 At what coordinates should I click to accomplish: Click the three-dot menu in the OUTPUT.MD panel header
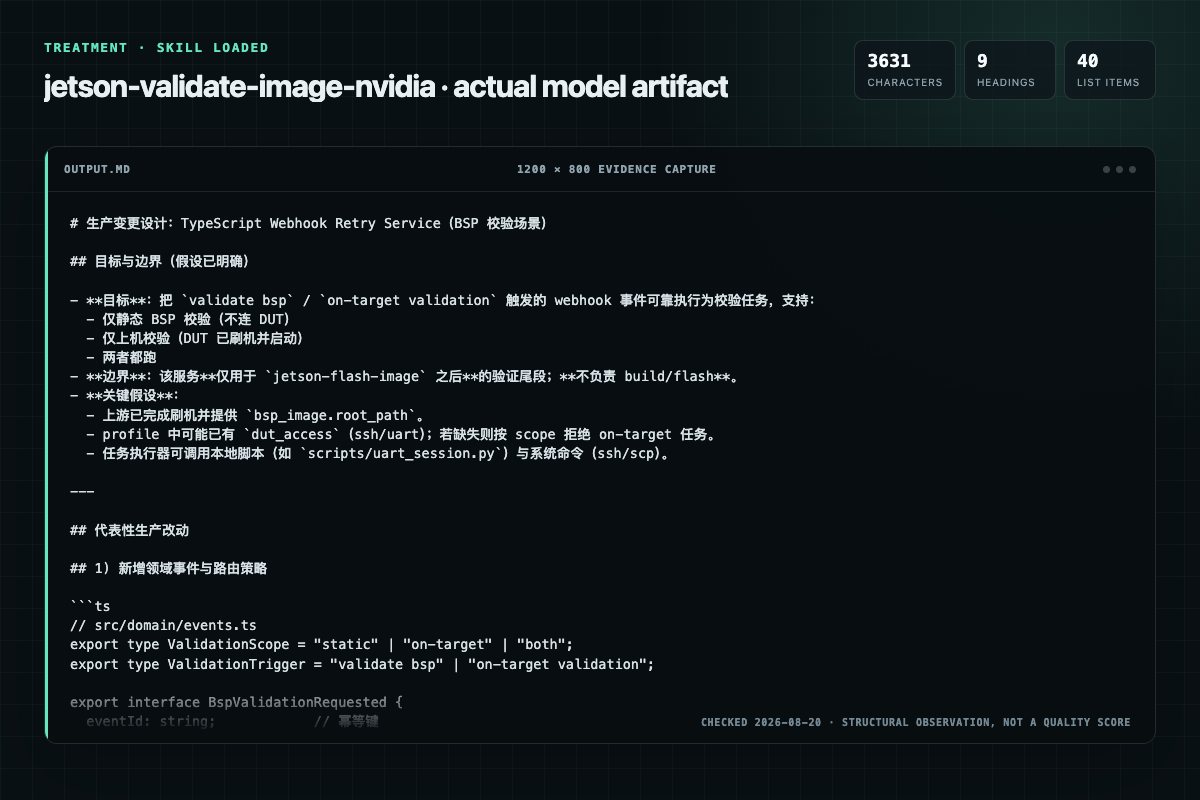(1119, 169)
